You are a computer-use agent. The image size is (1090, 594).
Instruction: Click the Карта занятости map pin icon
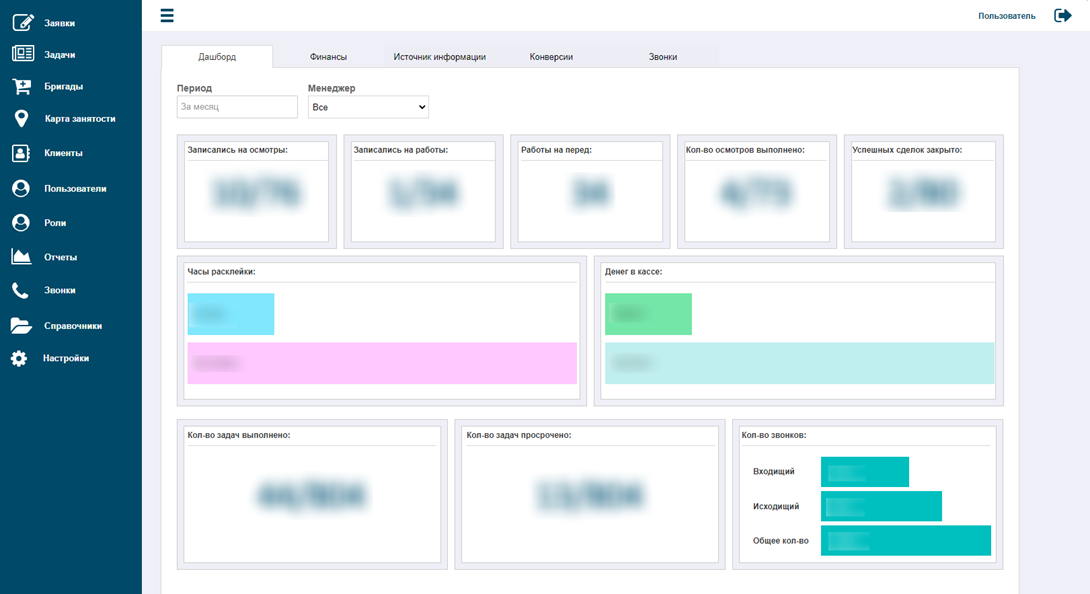[x=22, y=119]
